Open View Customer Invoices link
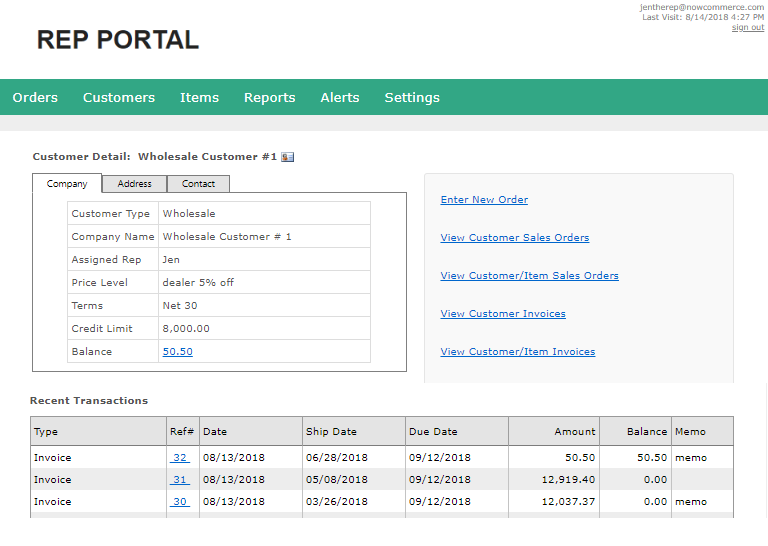768x546 pixels. tap(503, 314)
